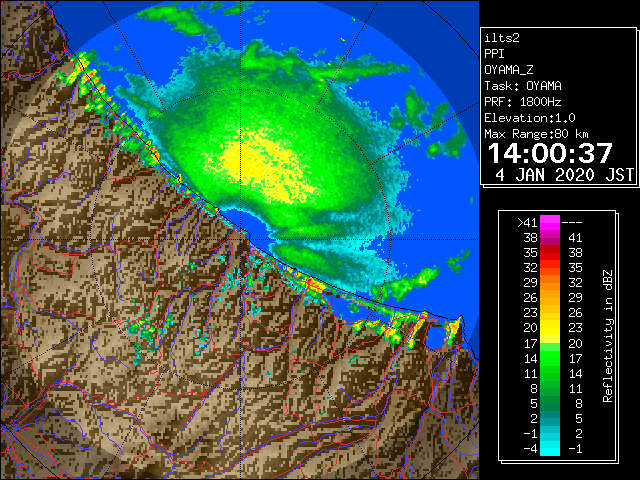The height and width of the screenshot is (480, 640).
Task: Click the vertical "Reflectivity in dBZ" label
Action: point(608,336)
